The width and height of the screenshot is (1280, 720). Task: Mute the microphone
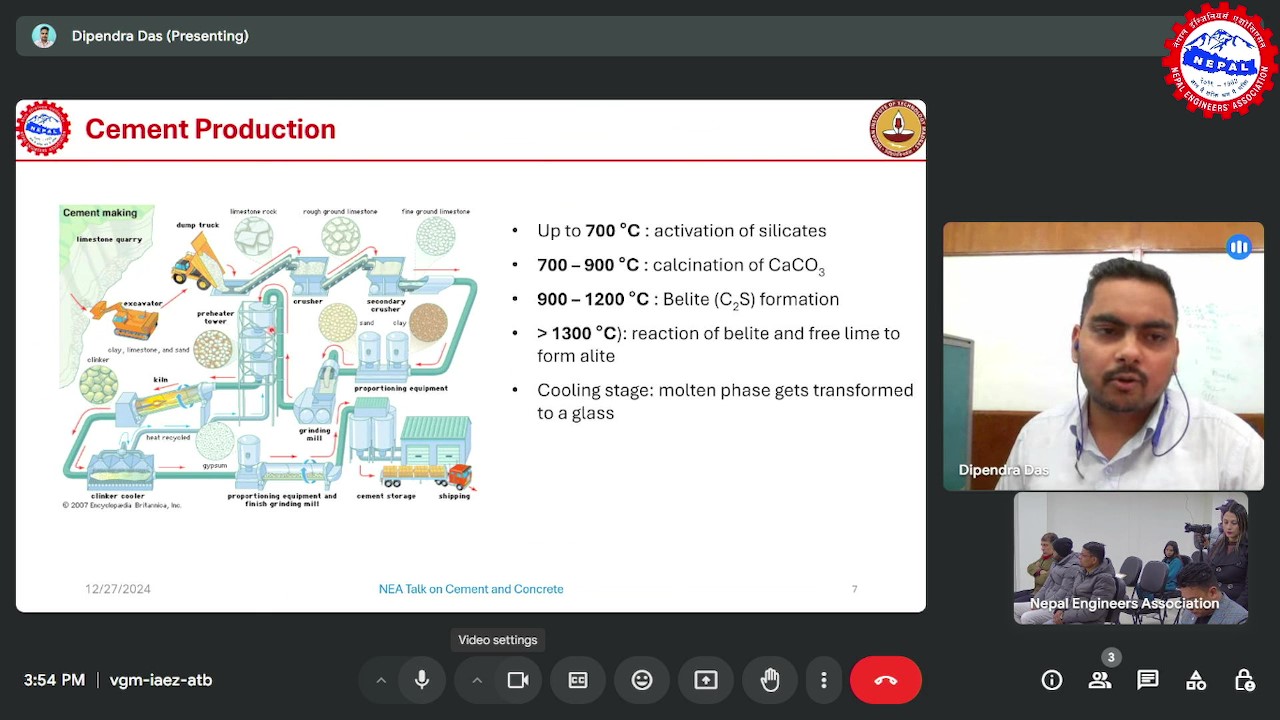(x=422, y=680)
